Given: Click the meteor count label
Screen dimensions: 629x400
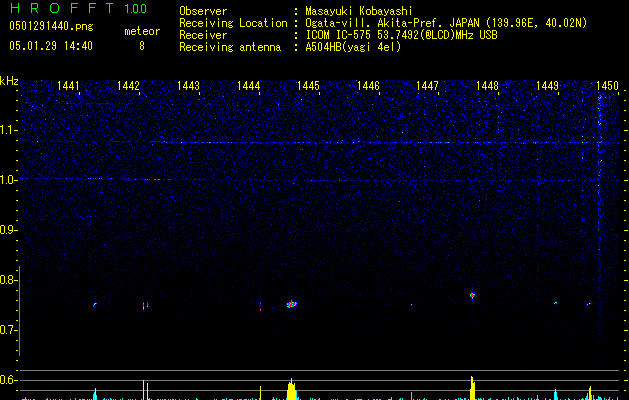Looking at the screenshot, I should [x=142, y=31].
